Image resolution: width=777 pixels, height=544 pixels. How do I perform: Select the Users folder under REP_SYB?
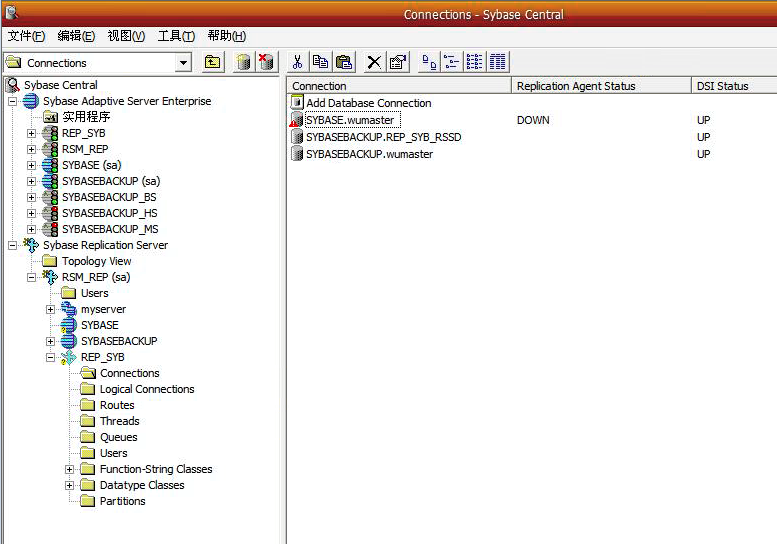pyautogui.click(x=113, y=453)
